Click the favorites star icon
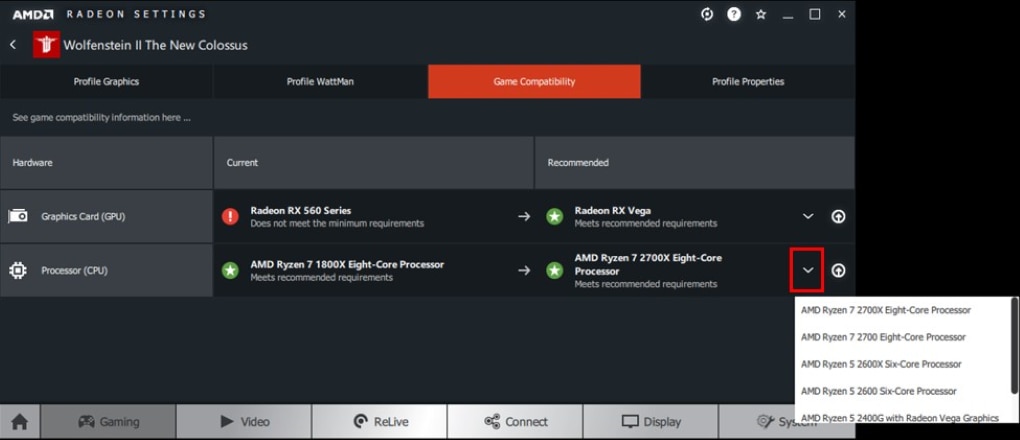The height and width of the screenshot is (440, 1020). pos(761,14)
